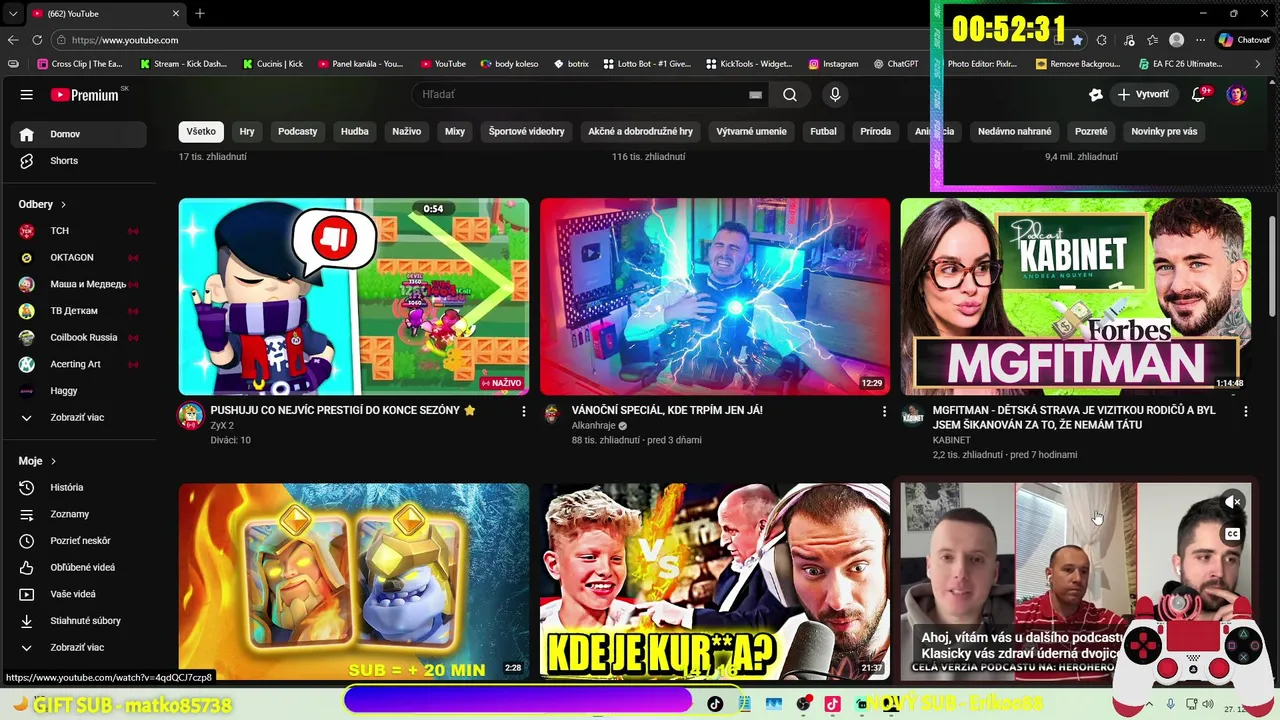Select the Futbal filter chip
The height and width of the screenshot is (720, 1280).
(x=824, y=131)
